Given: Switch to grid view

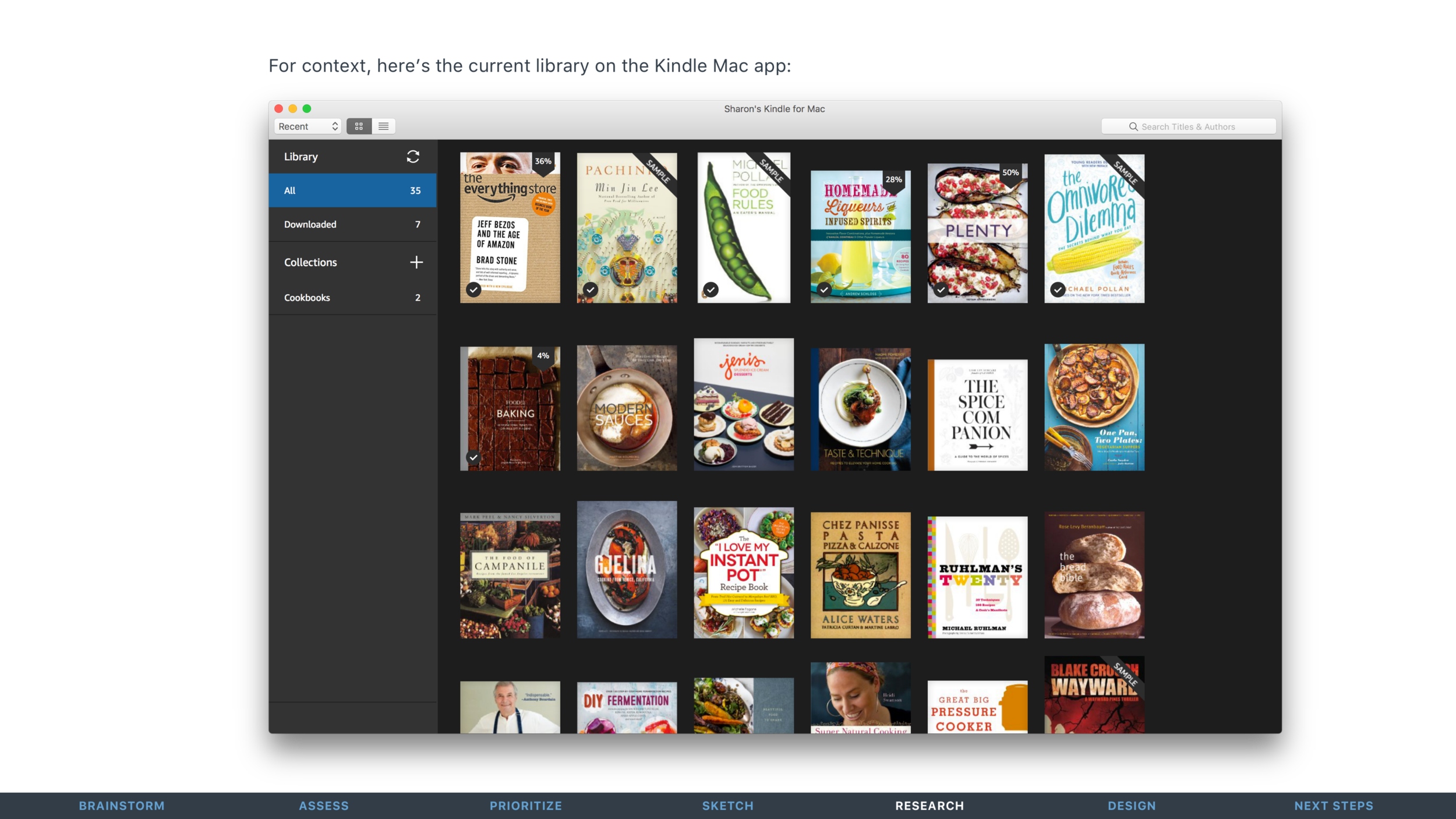Looking at the screenshot, I should tap(359, 126).
